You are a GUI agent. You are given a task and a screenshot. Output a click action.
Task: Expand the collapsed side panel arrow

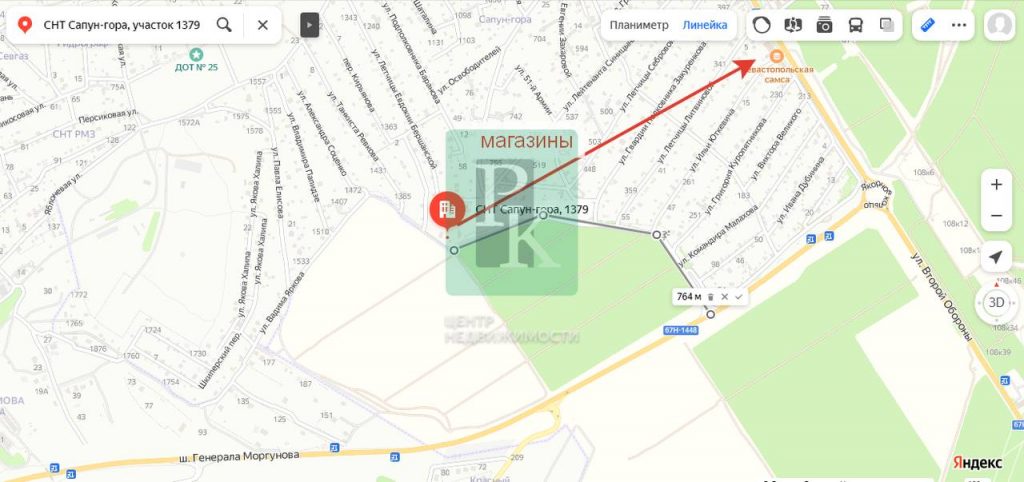(x=310, y=25)
